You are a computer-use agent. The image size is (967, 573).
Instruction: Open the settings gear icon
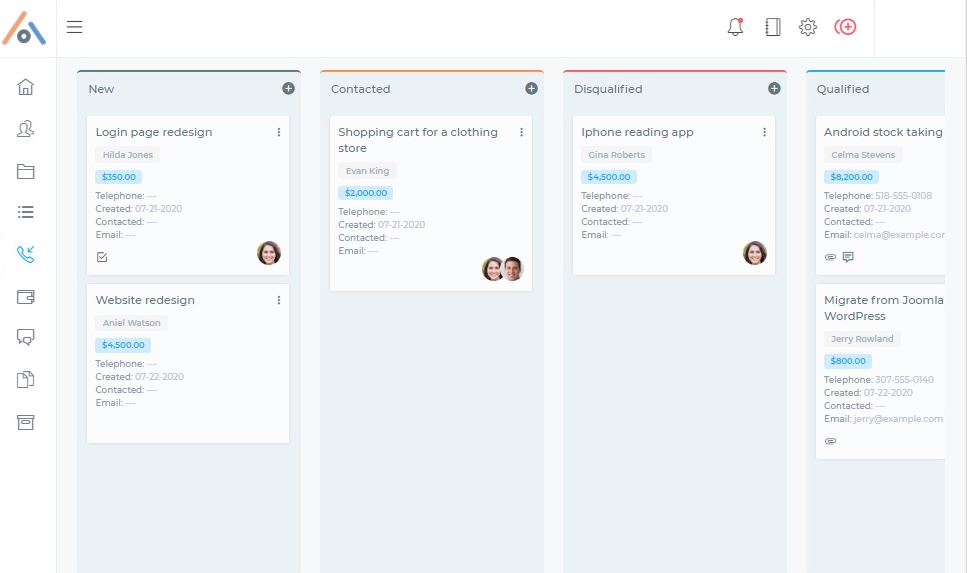tap(808, 27)
